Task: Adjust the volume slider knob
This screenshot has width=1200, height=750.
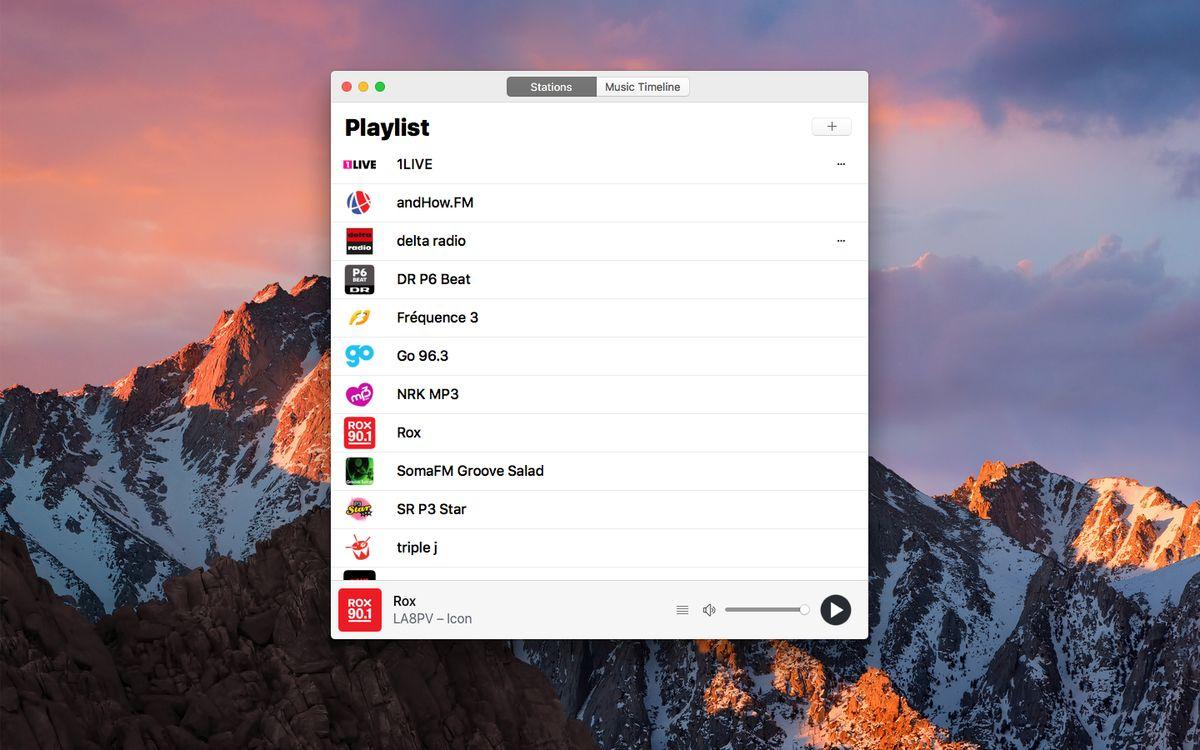Action: tap(804, 610)
